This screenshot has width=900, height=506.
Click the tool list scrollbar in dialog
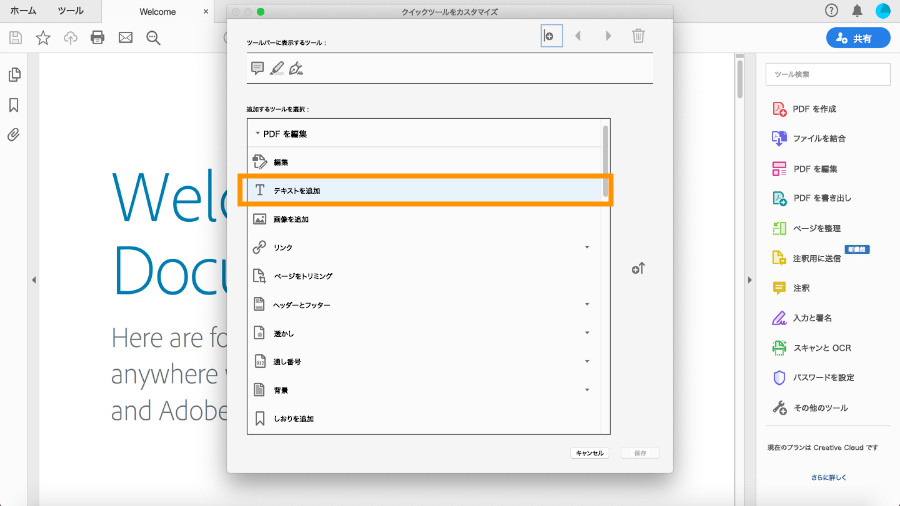606,161
